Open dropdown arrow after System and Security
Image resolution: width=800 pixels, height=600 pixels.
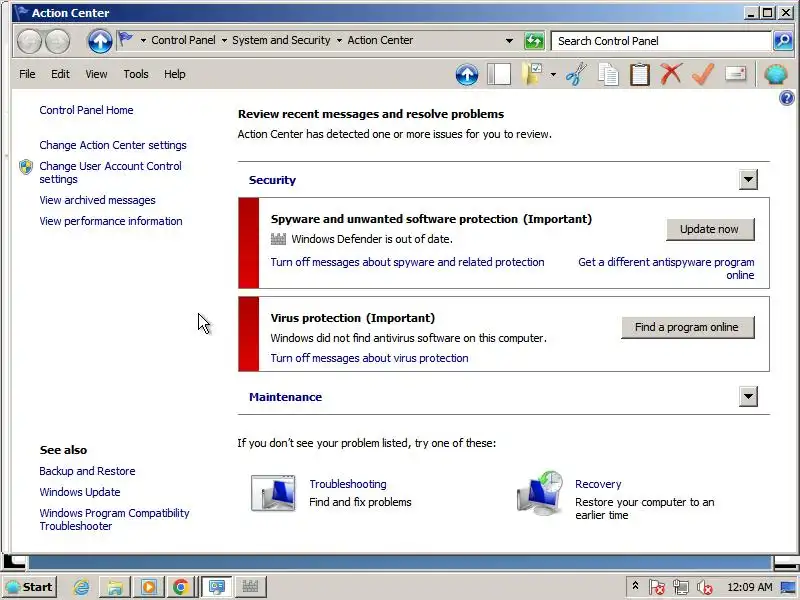(x=339, y=41)
